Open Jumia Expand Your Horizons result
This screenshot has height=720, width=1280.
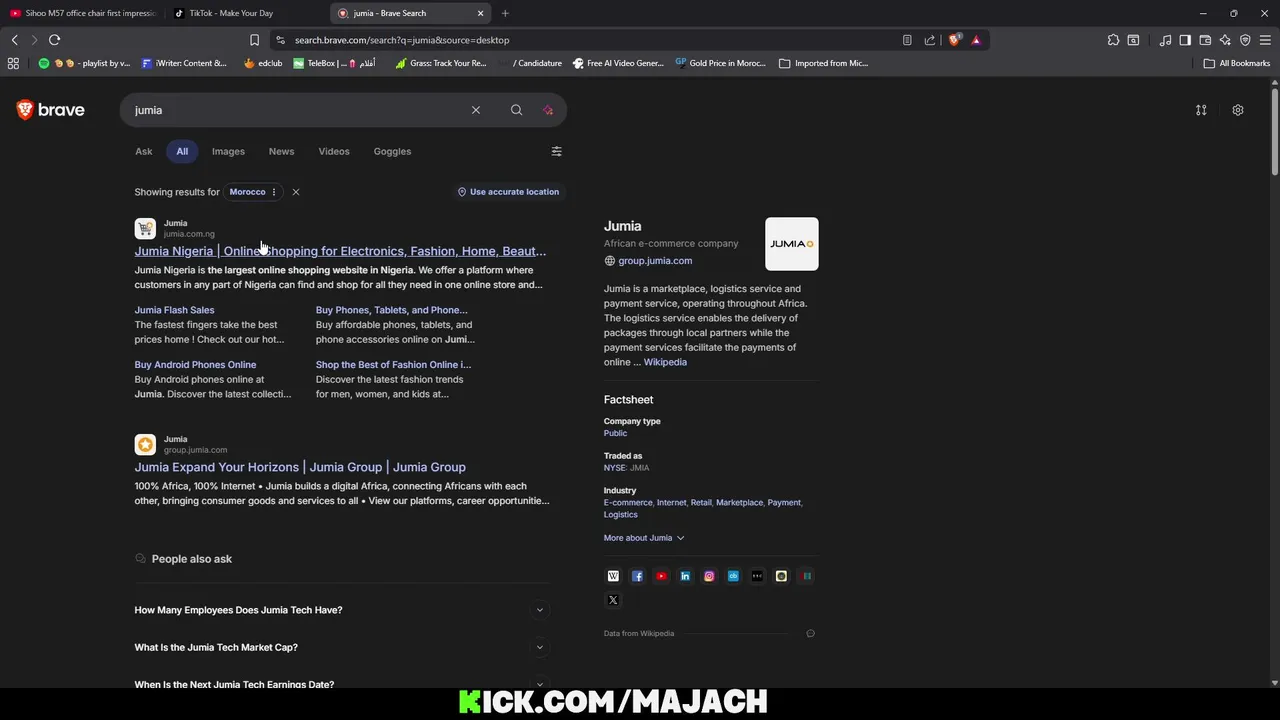tap(300, 467)
